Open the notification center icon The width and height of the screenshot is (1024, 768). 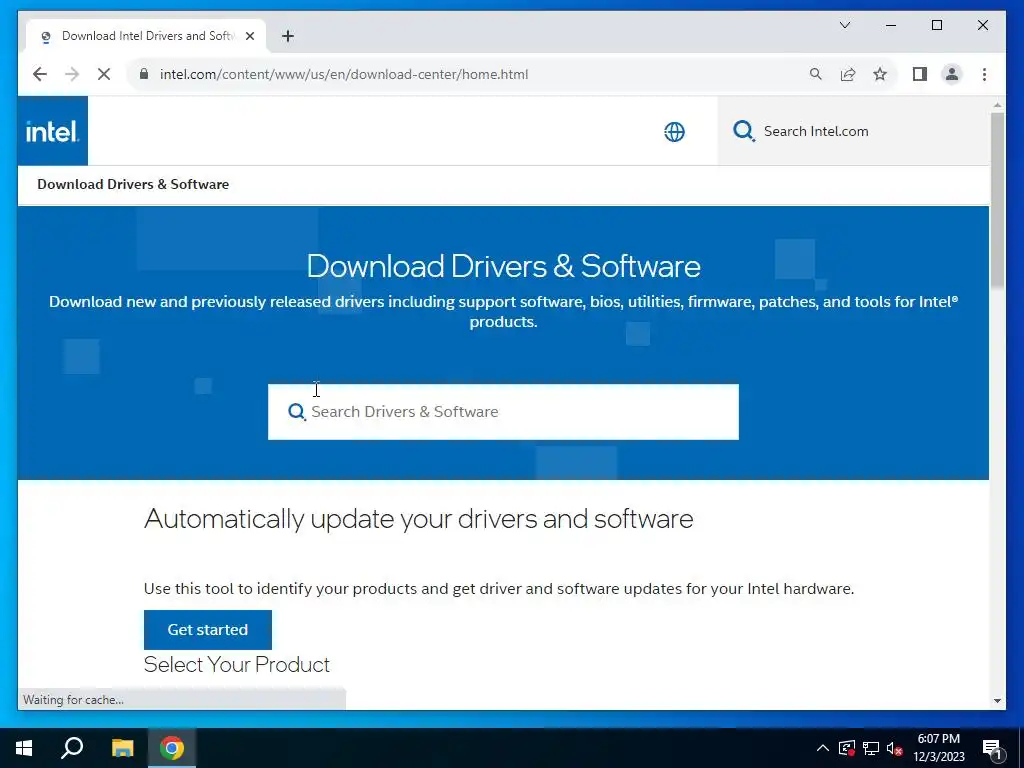click(992, 748)
